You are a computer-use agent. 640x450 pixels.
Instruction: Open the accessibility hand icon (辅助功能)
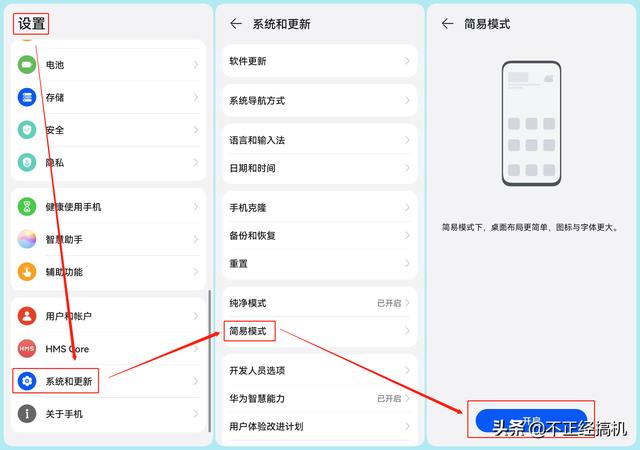(27, 272)
